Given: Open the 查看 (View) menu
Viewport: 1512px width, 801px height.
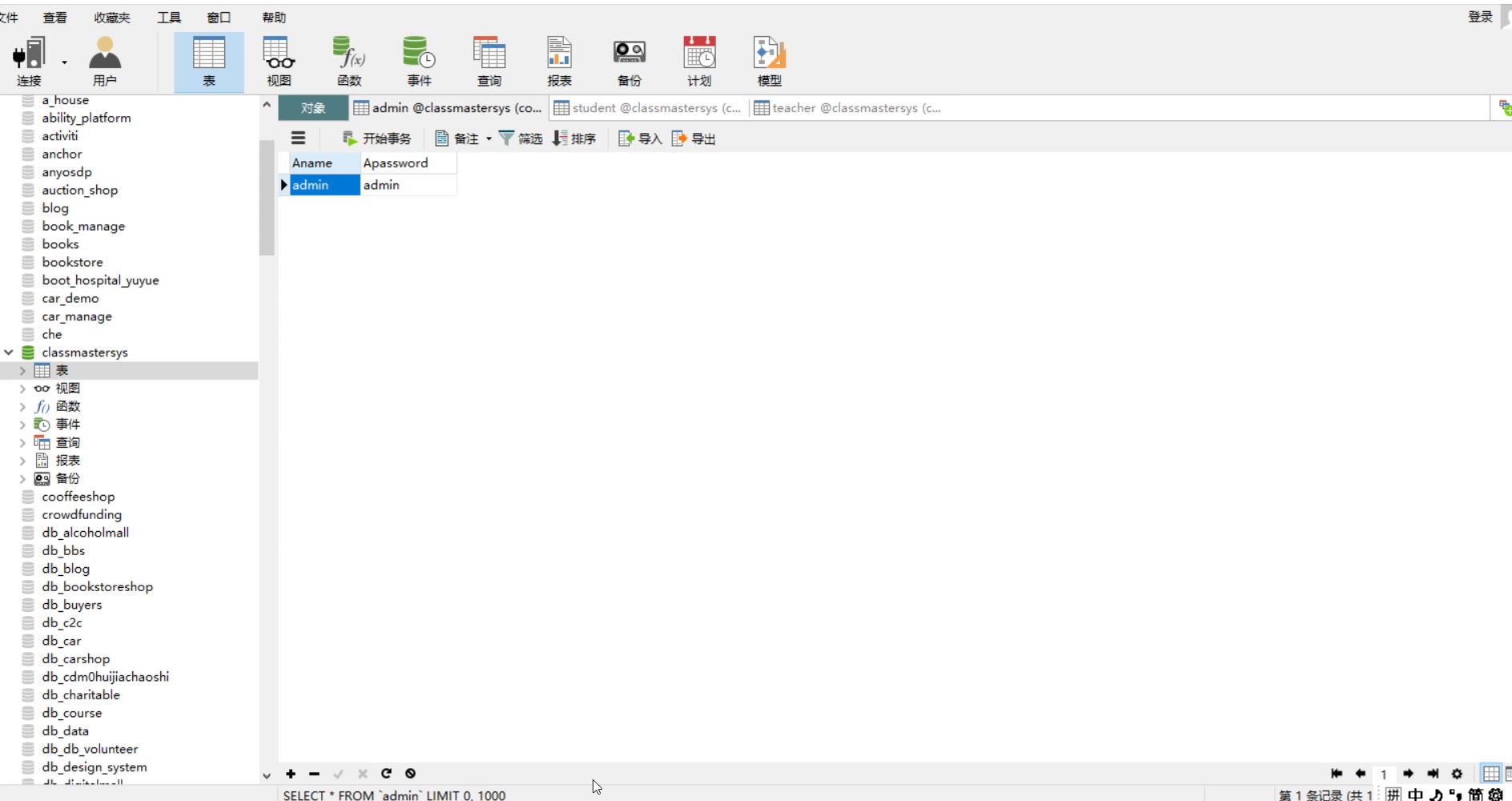Looking at the screenshot, I should pyautogui.click(x=54, y=18).
